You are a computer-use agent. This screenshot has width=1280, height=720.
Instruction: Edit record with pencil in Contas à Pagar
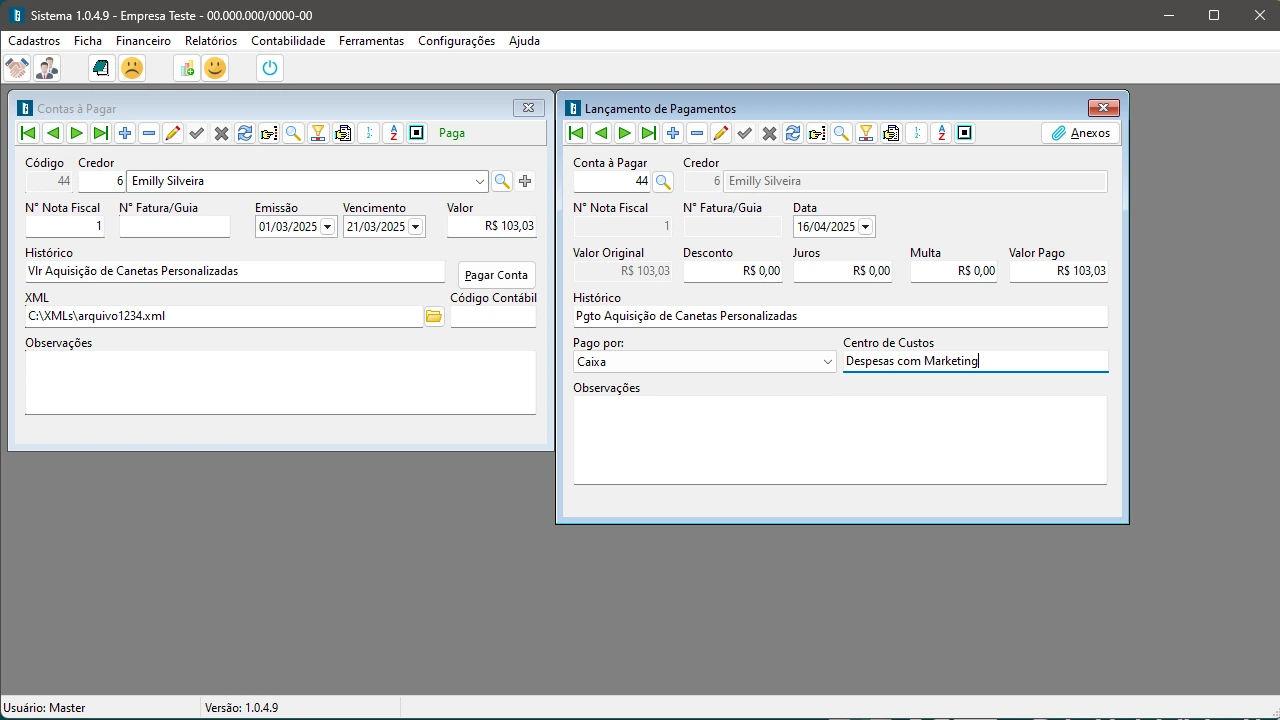[x=173, y=133]
